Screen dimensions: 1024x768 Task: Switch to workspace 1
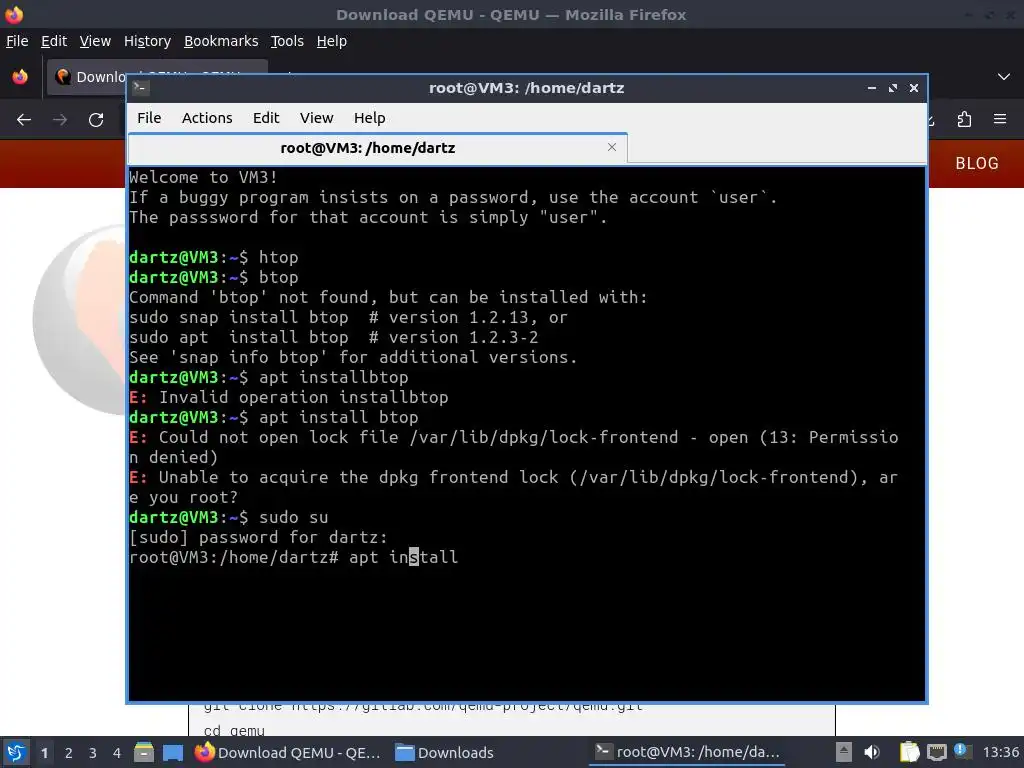pyautogui.click(x=44, y=752)
